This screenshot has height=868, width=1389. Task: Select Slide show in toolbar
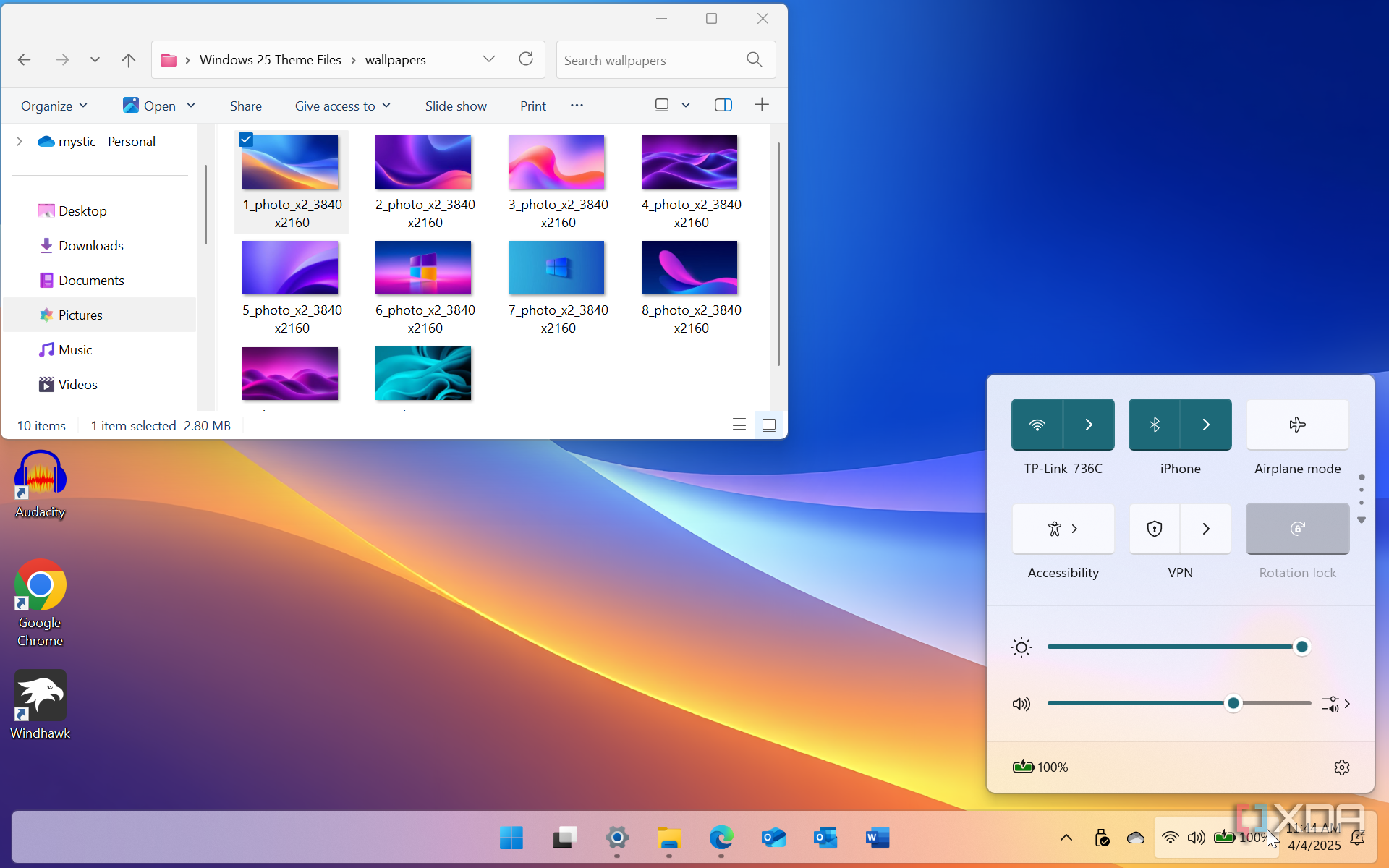[x=456, y=106]
